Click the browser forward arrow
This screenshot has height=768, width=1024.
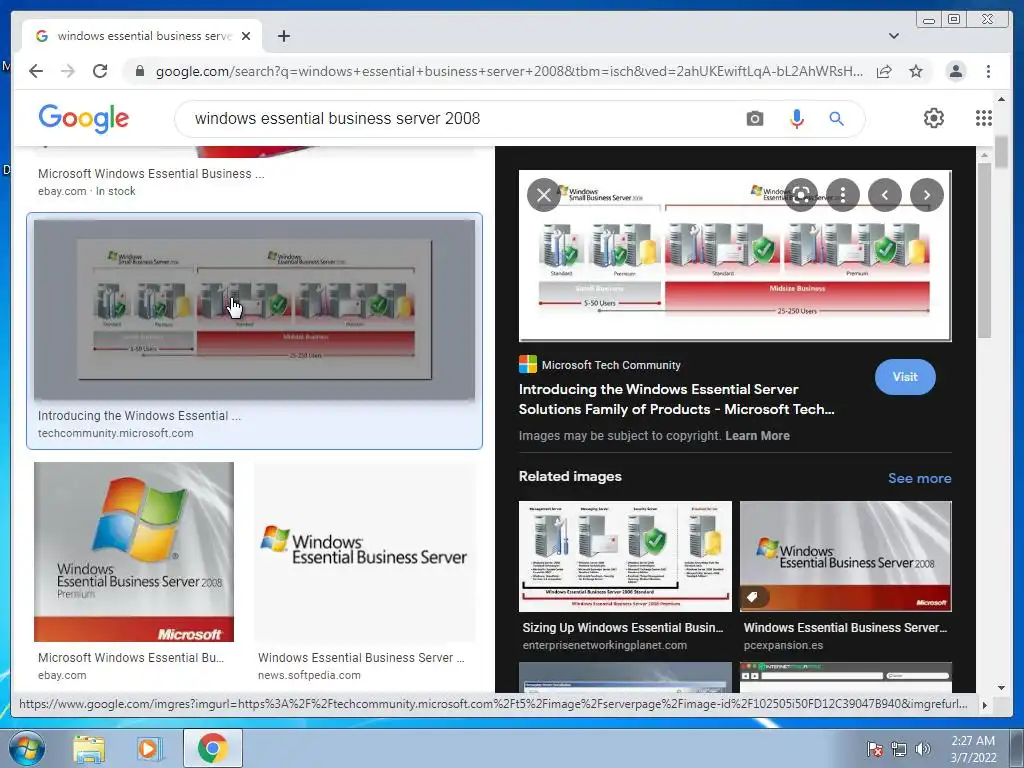click(x=68, y=71)
